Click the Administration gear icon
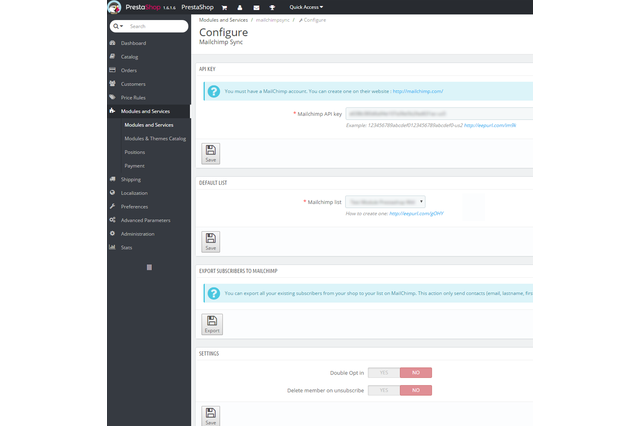Screen dimensions: 640x426 point(112,233)
